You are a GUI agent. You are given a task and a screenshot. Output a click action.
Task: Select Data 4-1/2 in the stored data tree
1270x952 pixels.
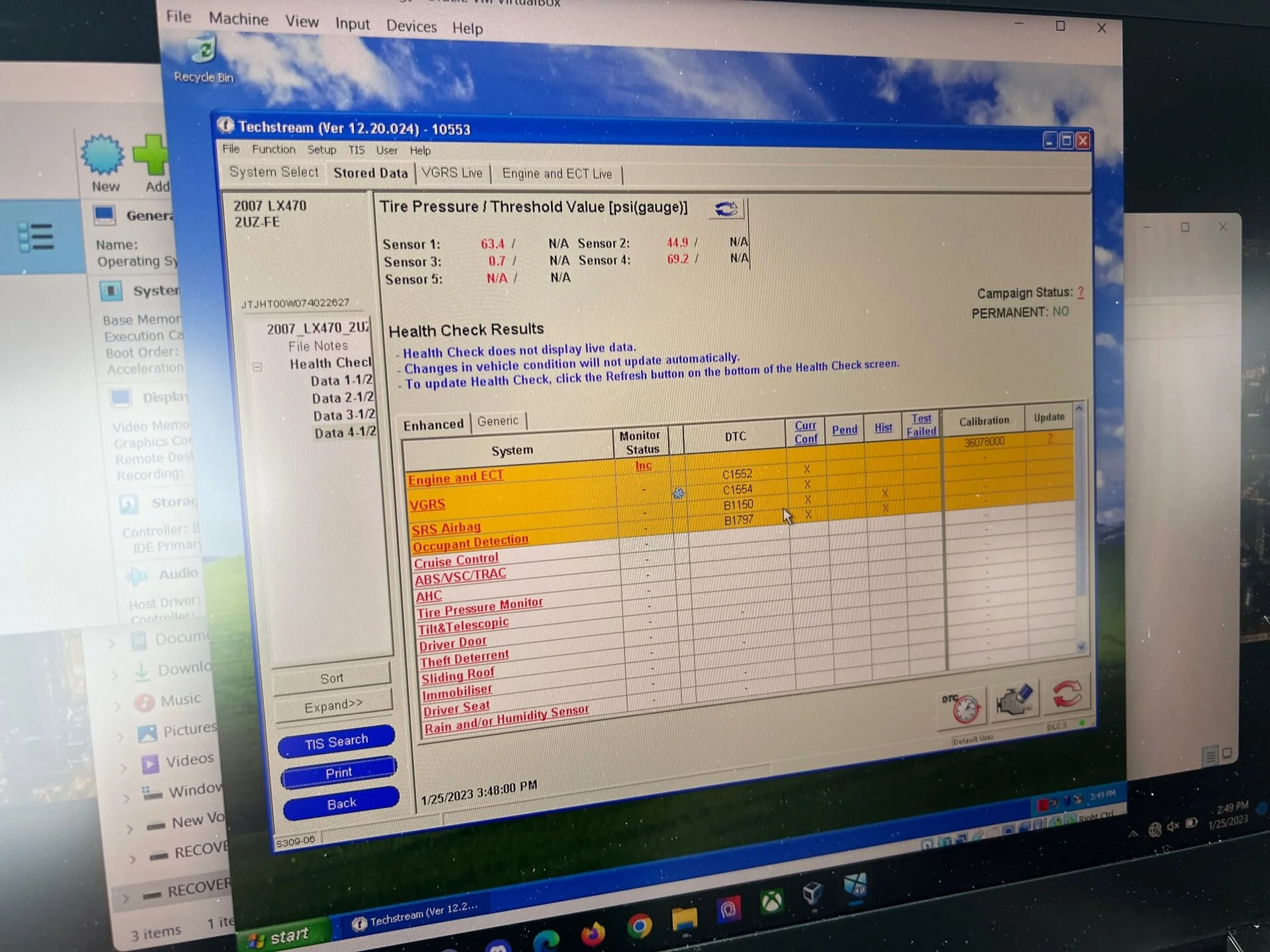pyautogui.click(x=345, y=432)
